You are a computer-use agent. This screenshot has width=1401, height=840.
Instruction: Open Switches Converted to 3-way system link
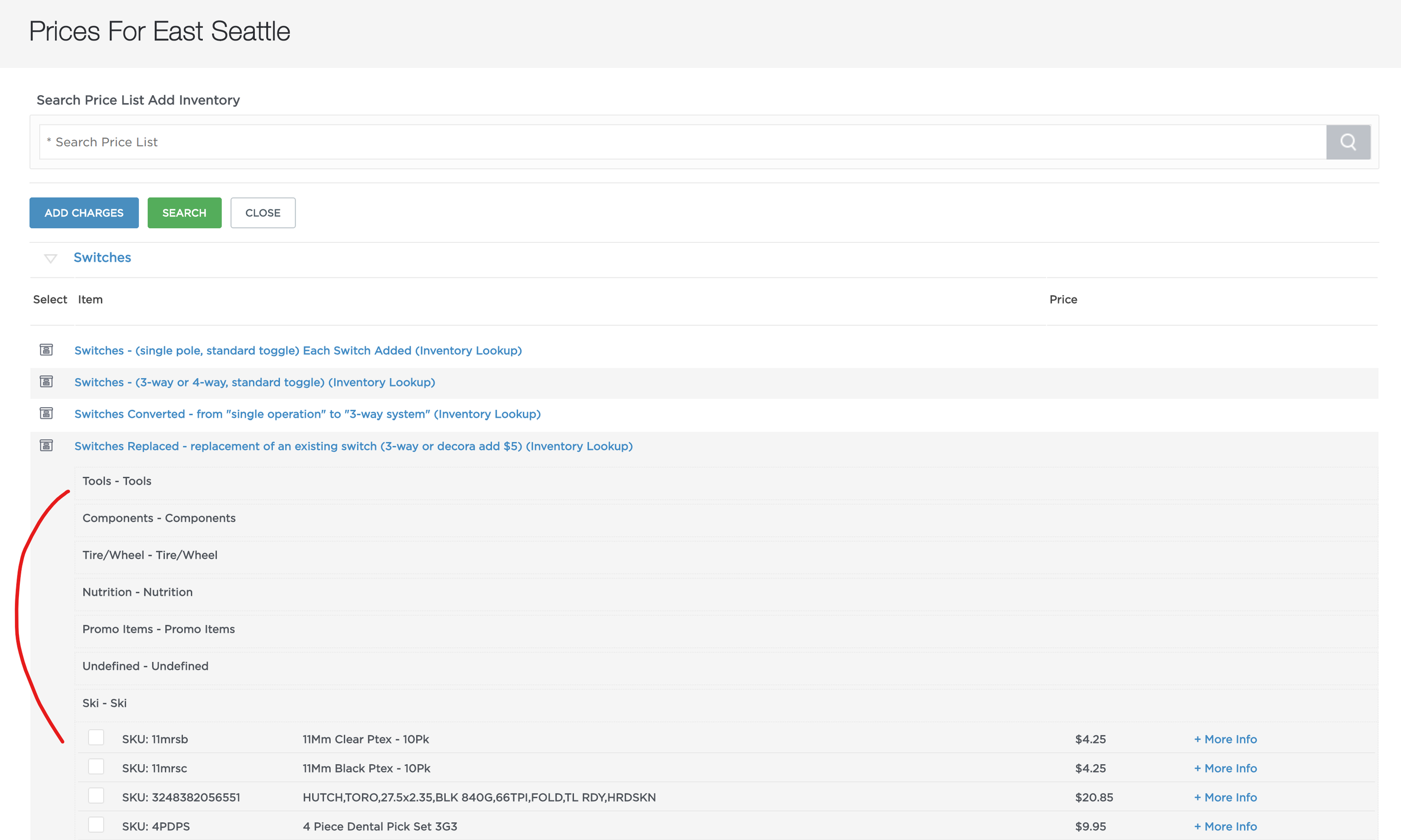pyautogui.click(x=307, y=414)
